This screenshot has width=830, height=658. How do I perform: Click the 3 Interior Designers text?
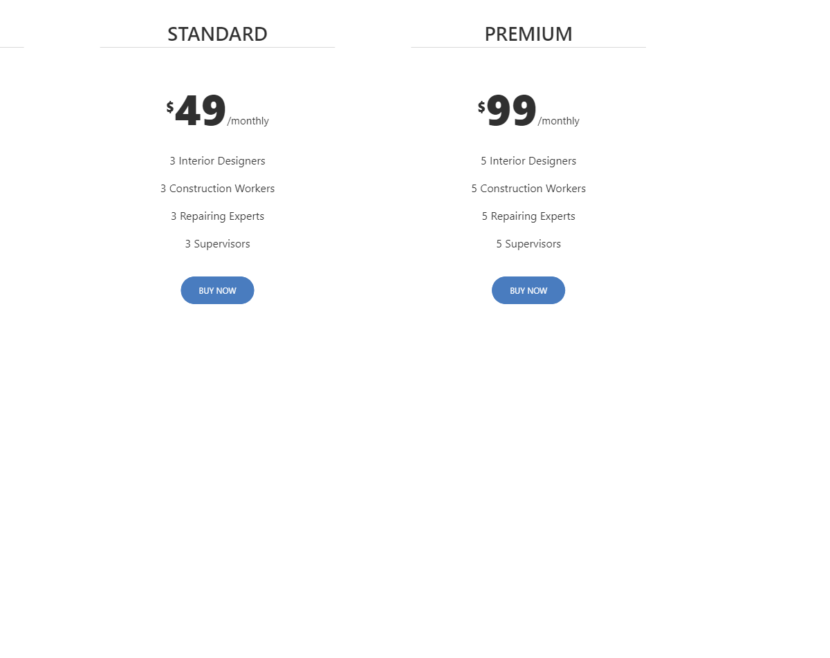(x=217, y=161)
